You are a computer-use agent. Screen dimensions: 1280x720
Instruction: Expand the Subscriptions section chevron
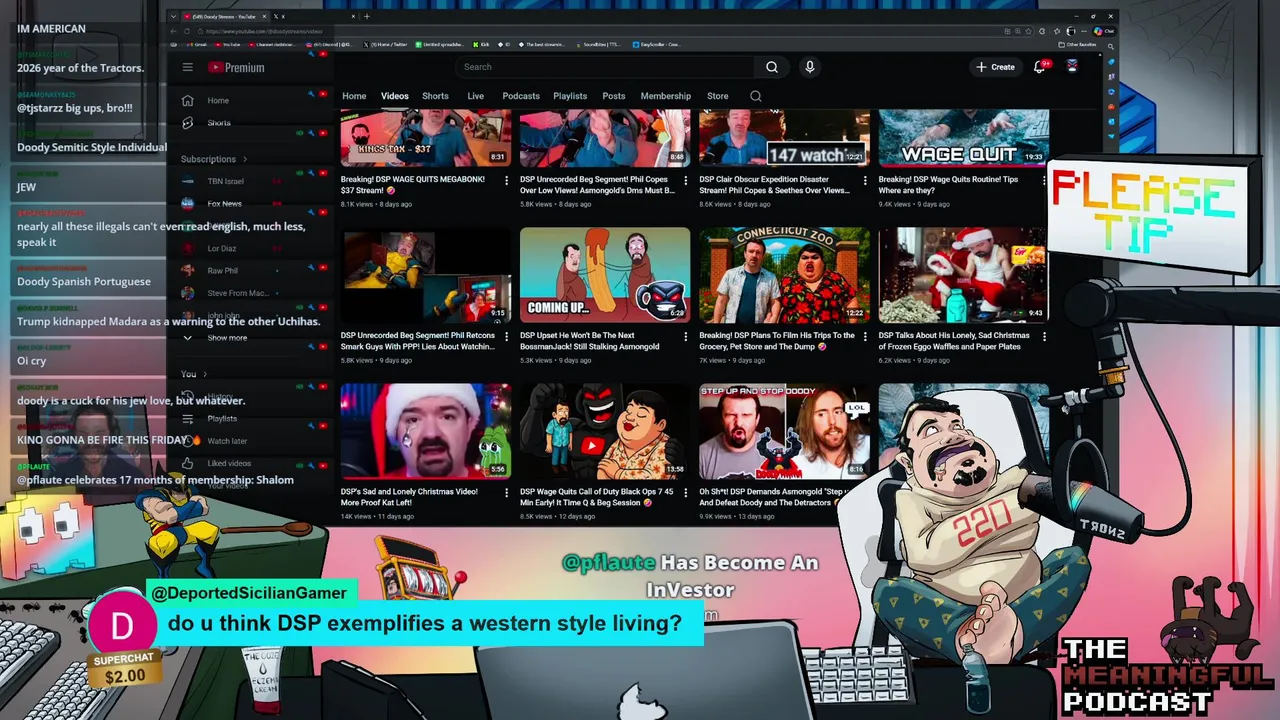pyautogui.click(x=244, y=159)
